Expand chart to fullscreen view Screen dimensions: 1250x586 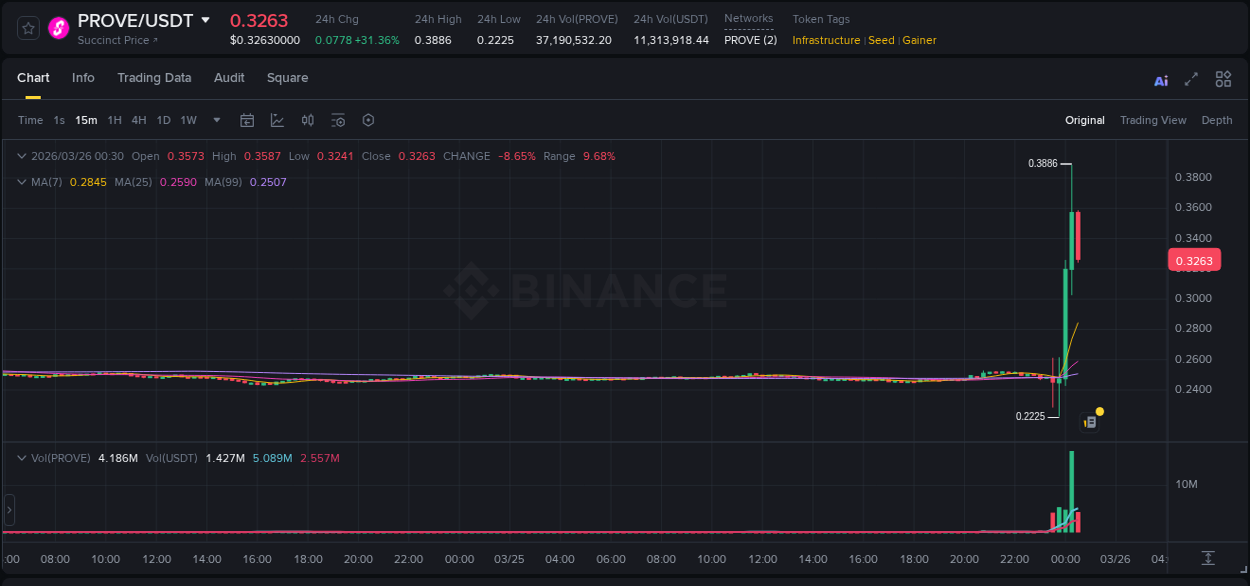coord(1190,79)
